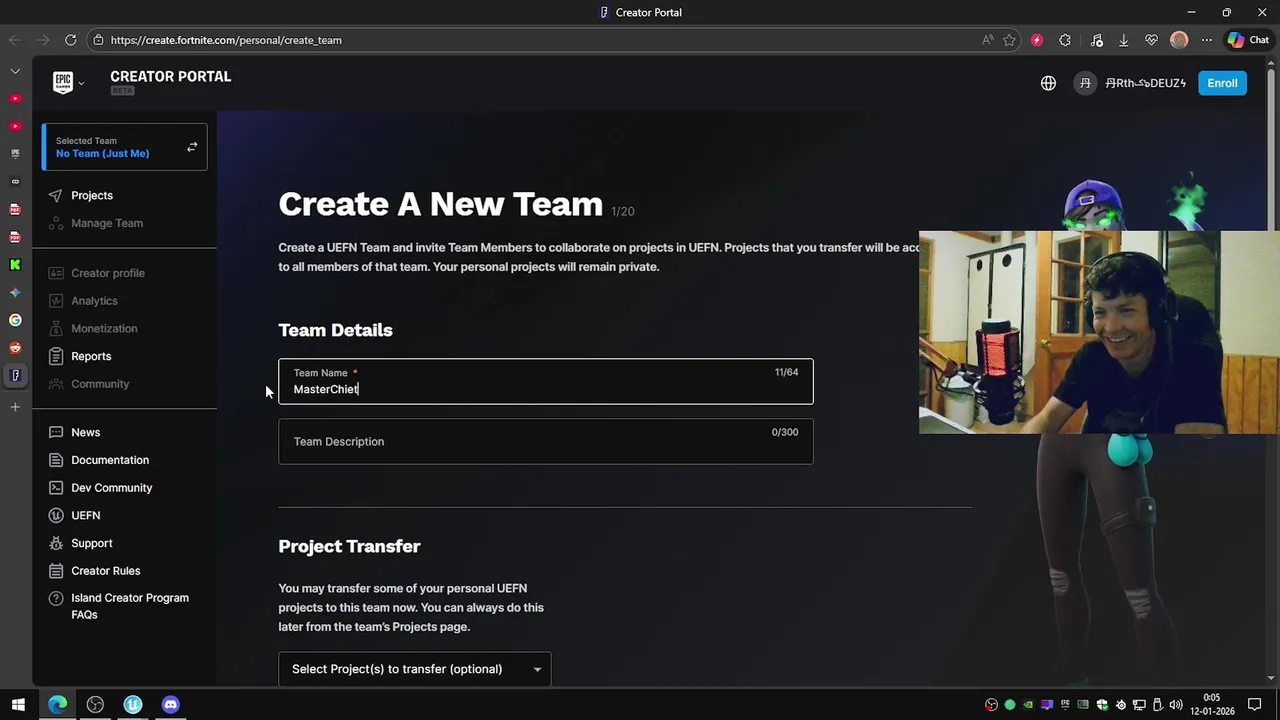This screenshot has height=720, width=1280.
Task: Add this page to favorites star
Action: tap(1009, 40)
